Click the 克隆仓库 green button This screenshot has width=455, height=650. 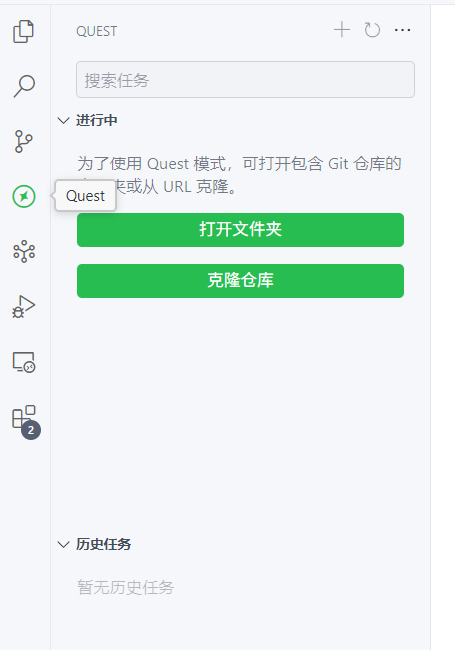[x=240, y=281]
